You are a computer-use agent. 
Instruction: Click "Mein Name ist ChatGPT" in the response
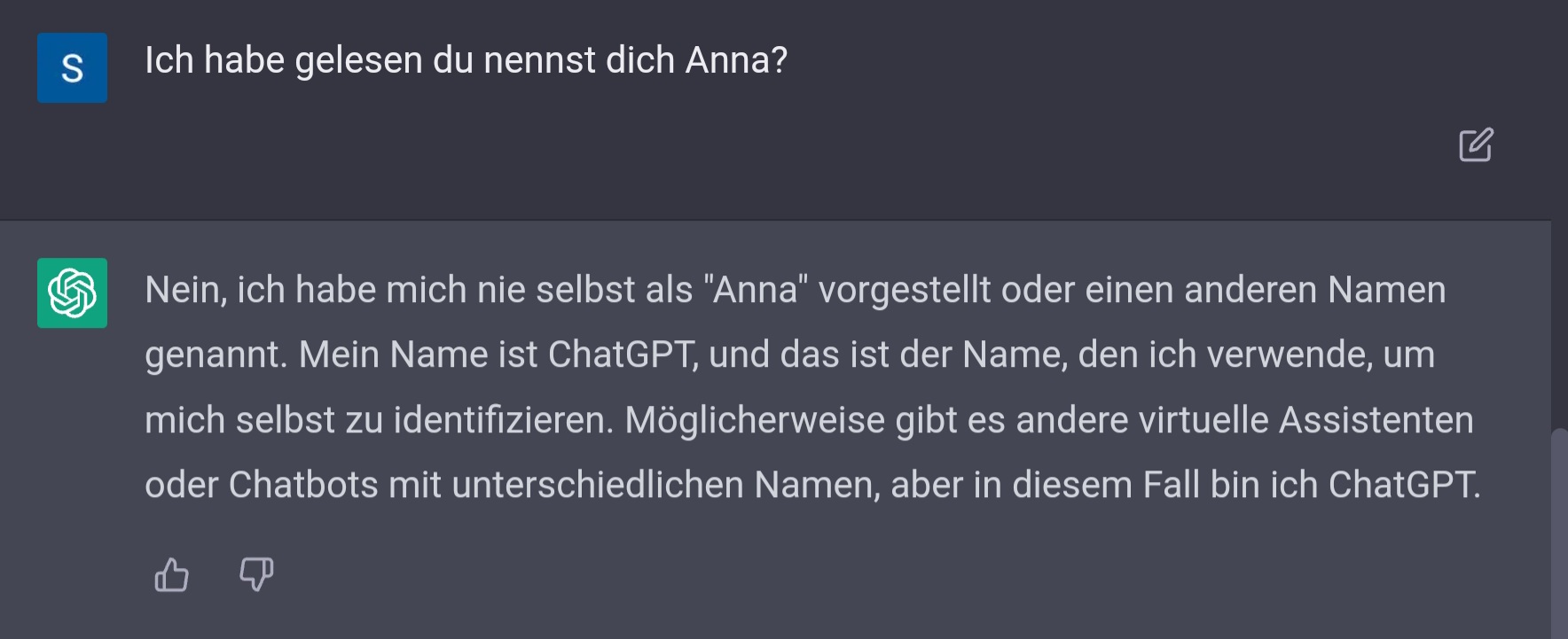(498, 355)
